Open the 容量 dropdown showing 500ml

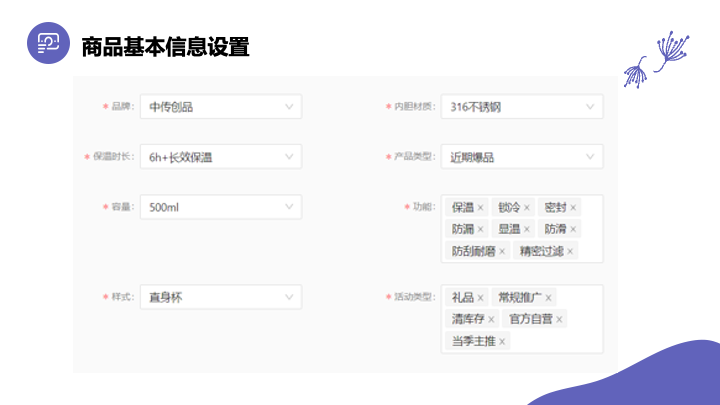point(221,207)
